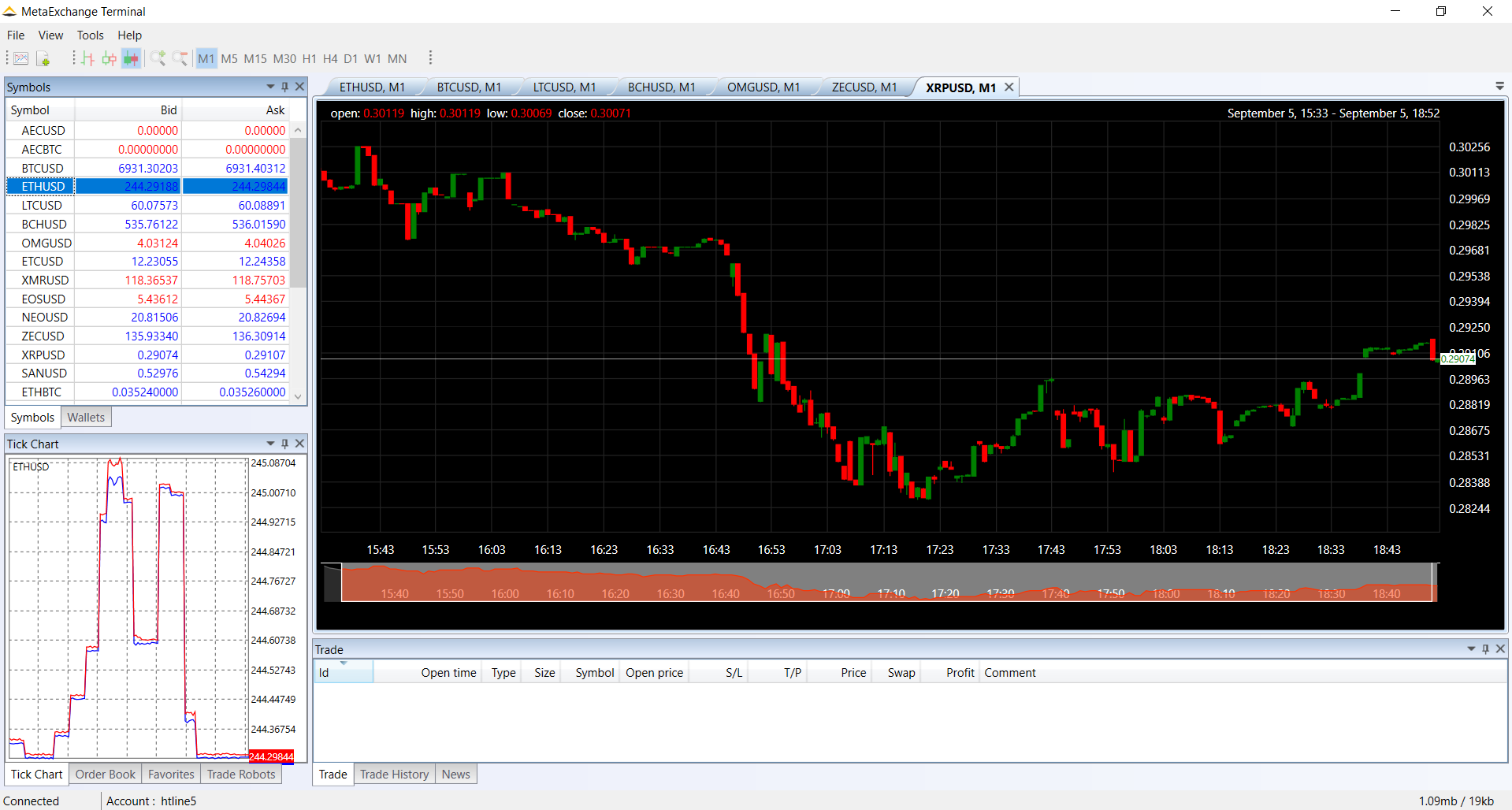Open the Symbols panel dropdown arrow
The image size is (1512, 810).
coord(271,87)
